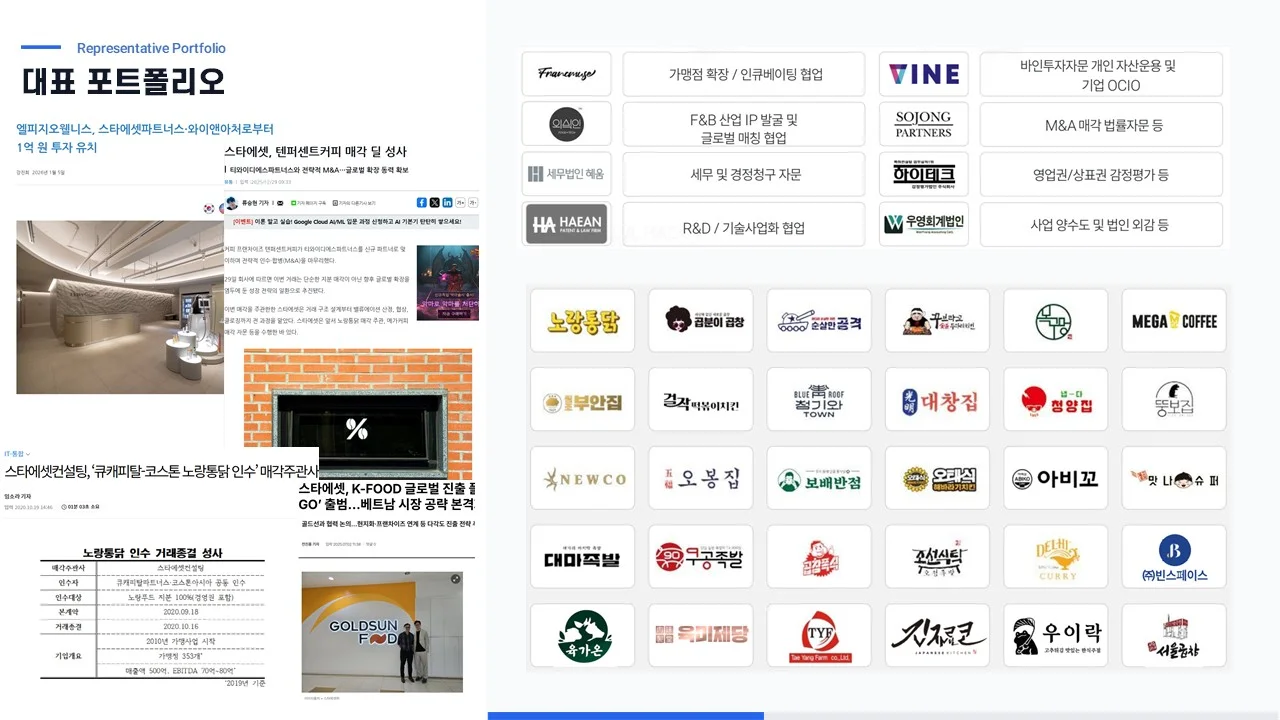Click the VINE partner logo

(924, 74)
